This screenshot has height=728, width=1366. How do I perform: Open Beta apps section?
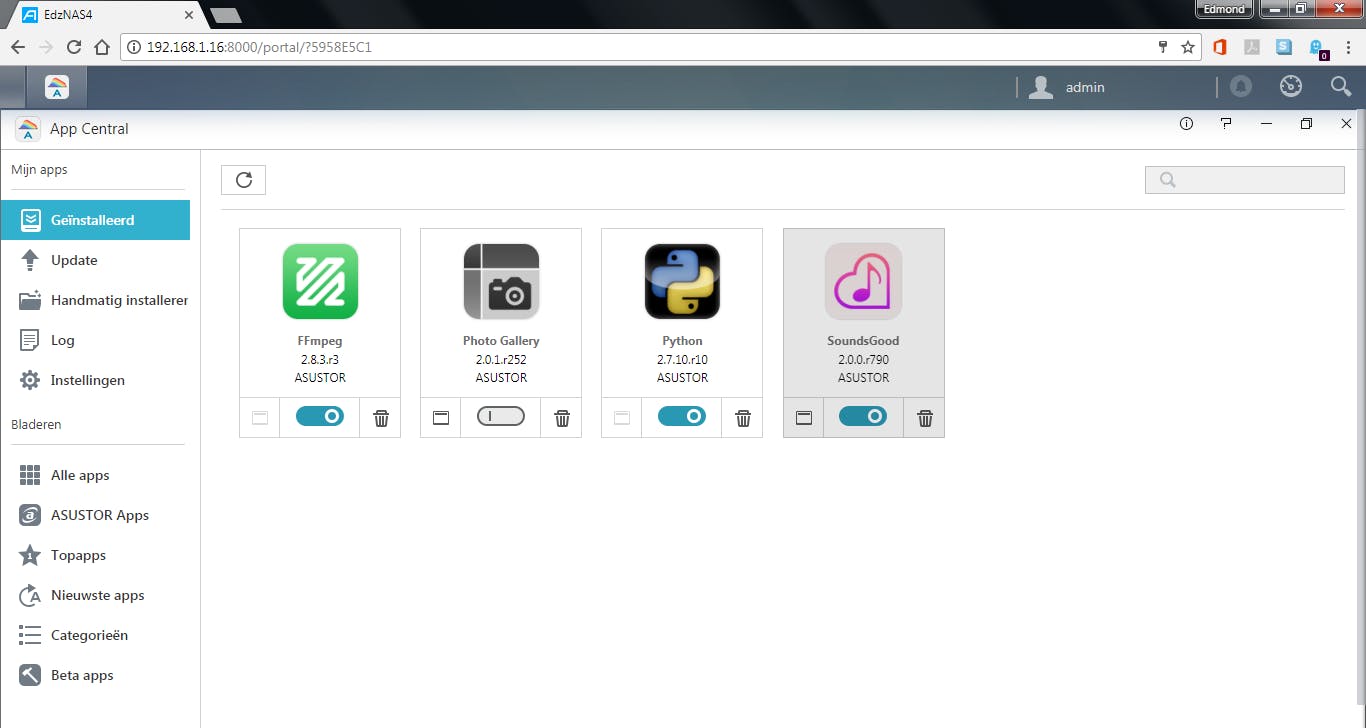coord(95,675)
